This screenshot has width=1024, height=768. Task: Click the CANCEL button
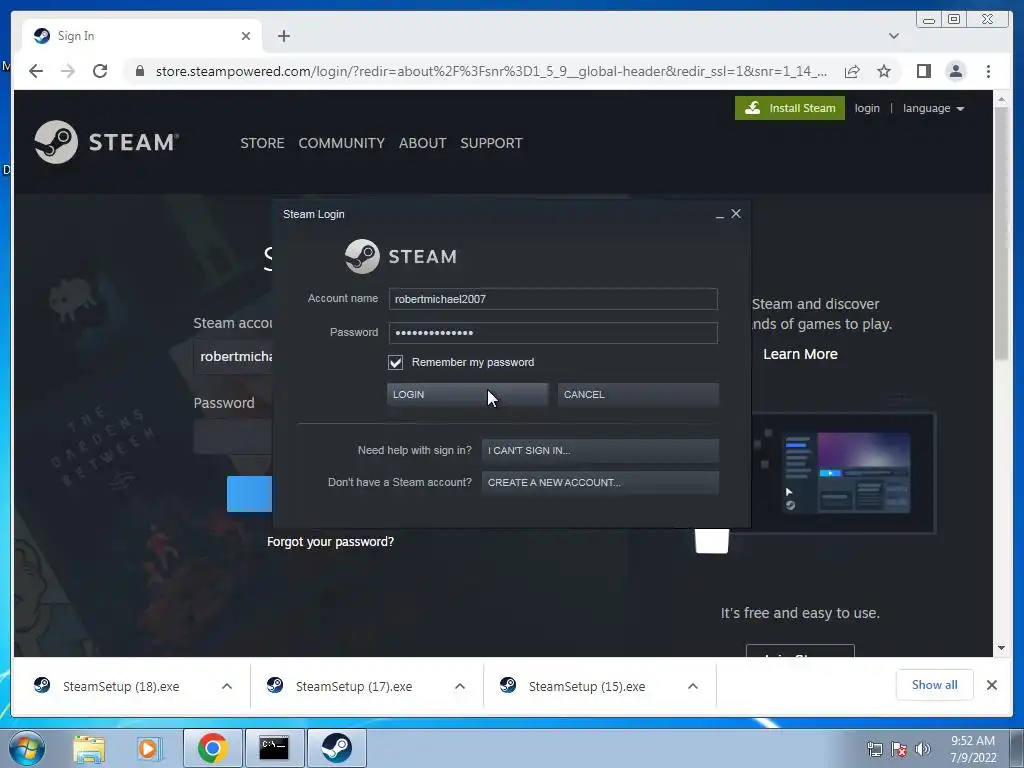tap(638, 394)
